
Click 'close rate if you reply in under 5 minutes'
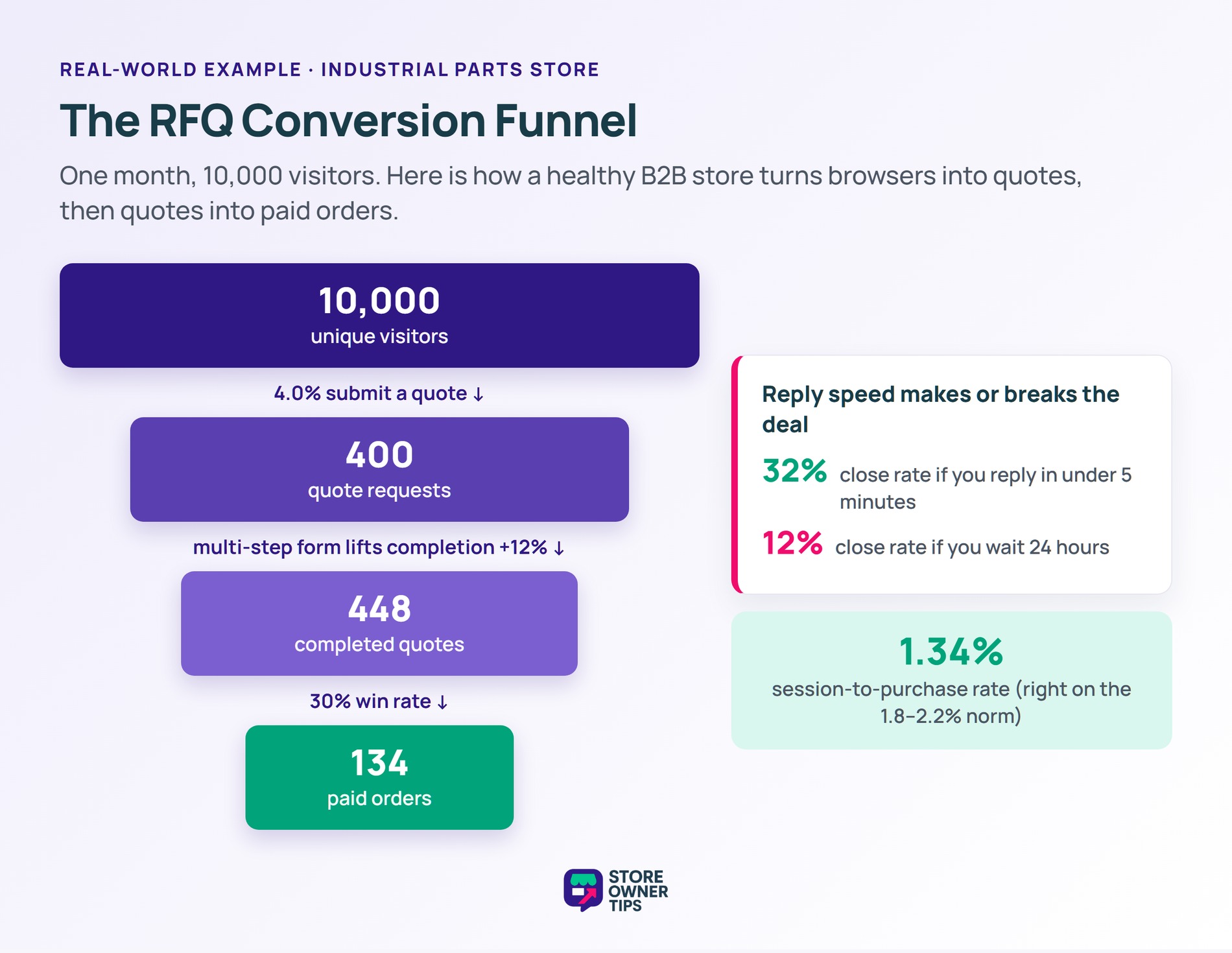coord(985,488)
